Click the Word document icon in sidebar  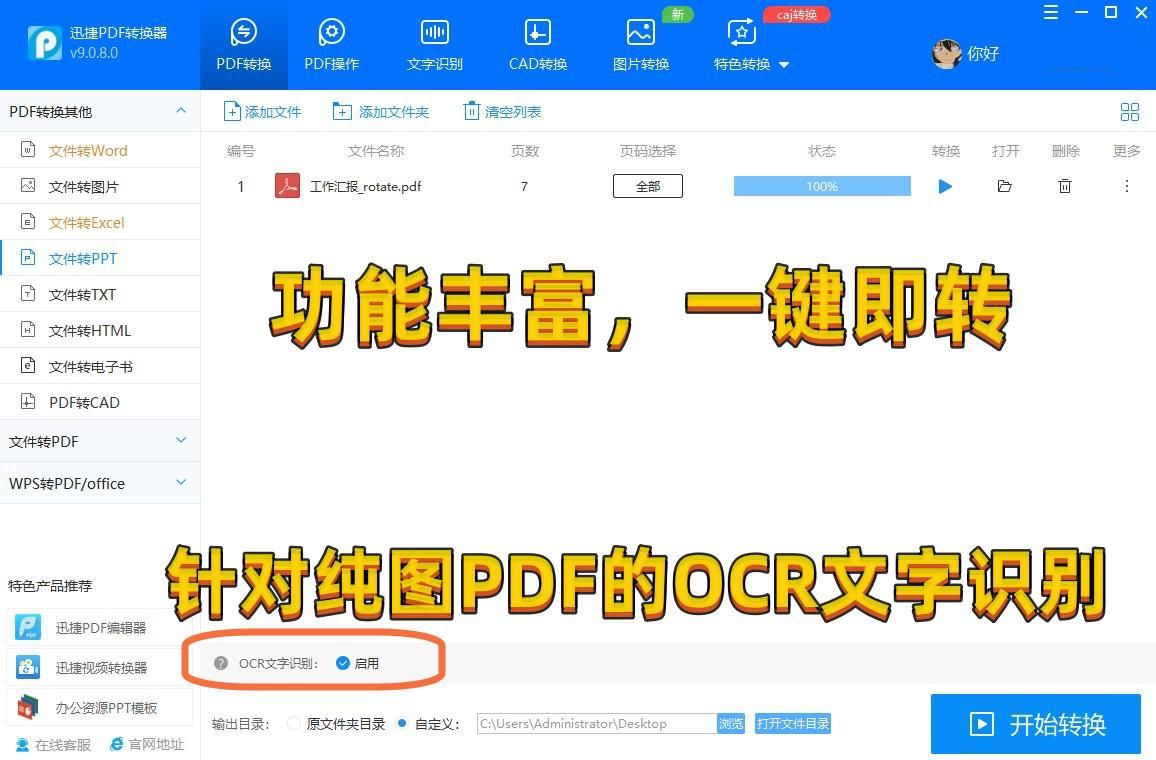click(28, 150)
